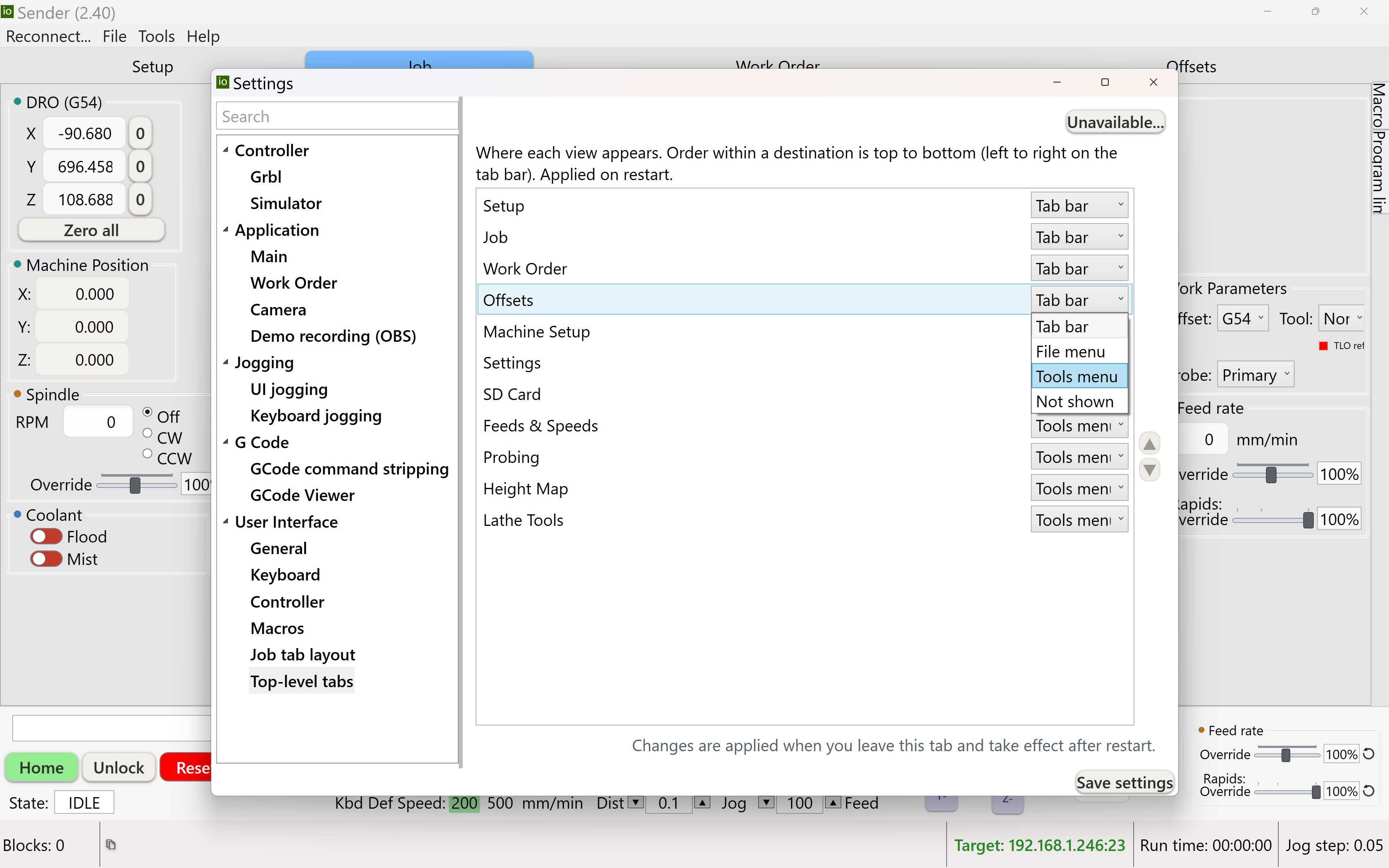Collapse the User Interface tree group
The height and width of the screenshot is (868, 1389).
(x=226, y=522)
